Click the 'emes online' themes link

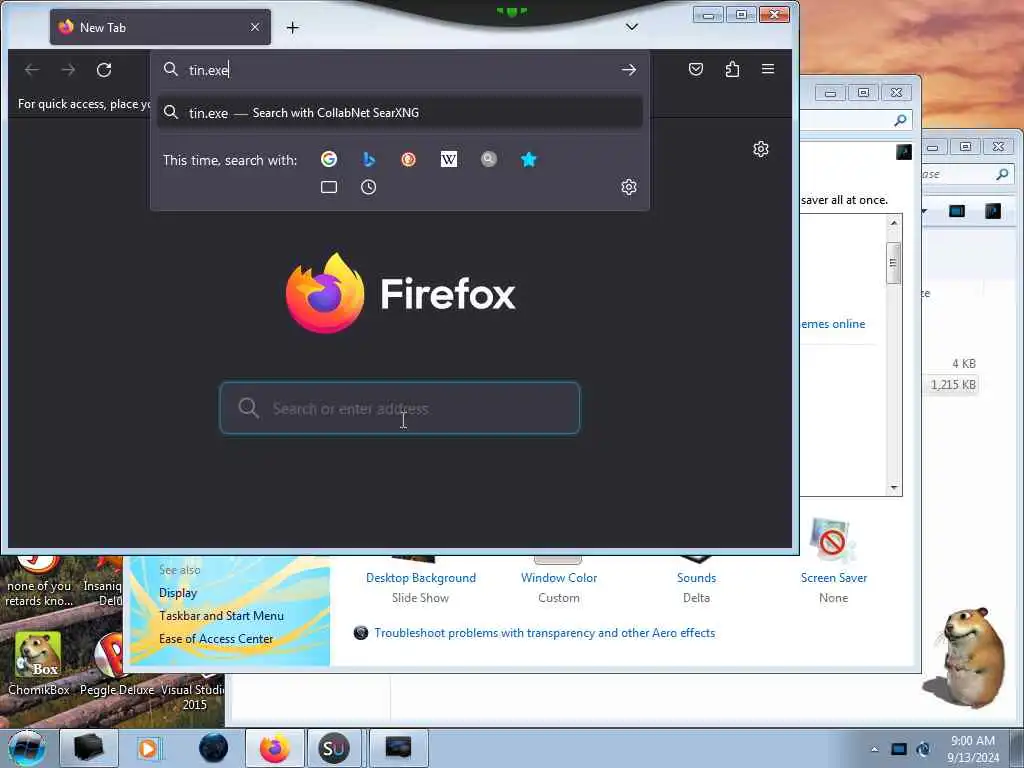(833, 324)
